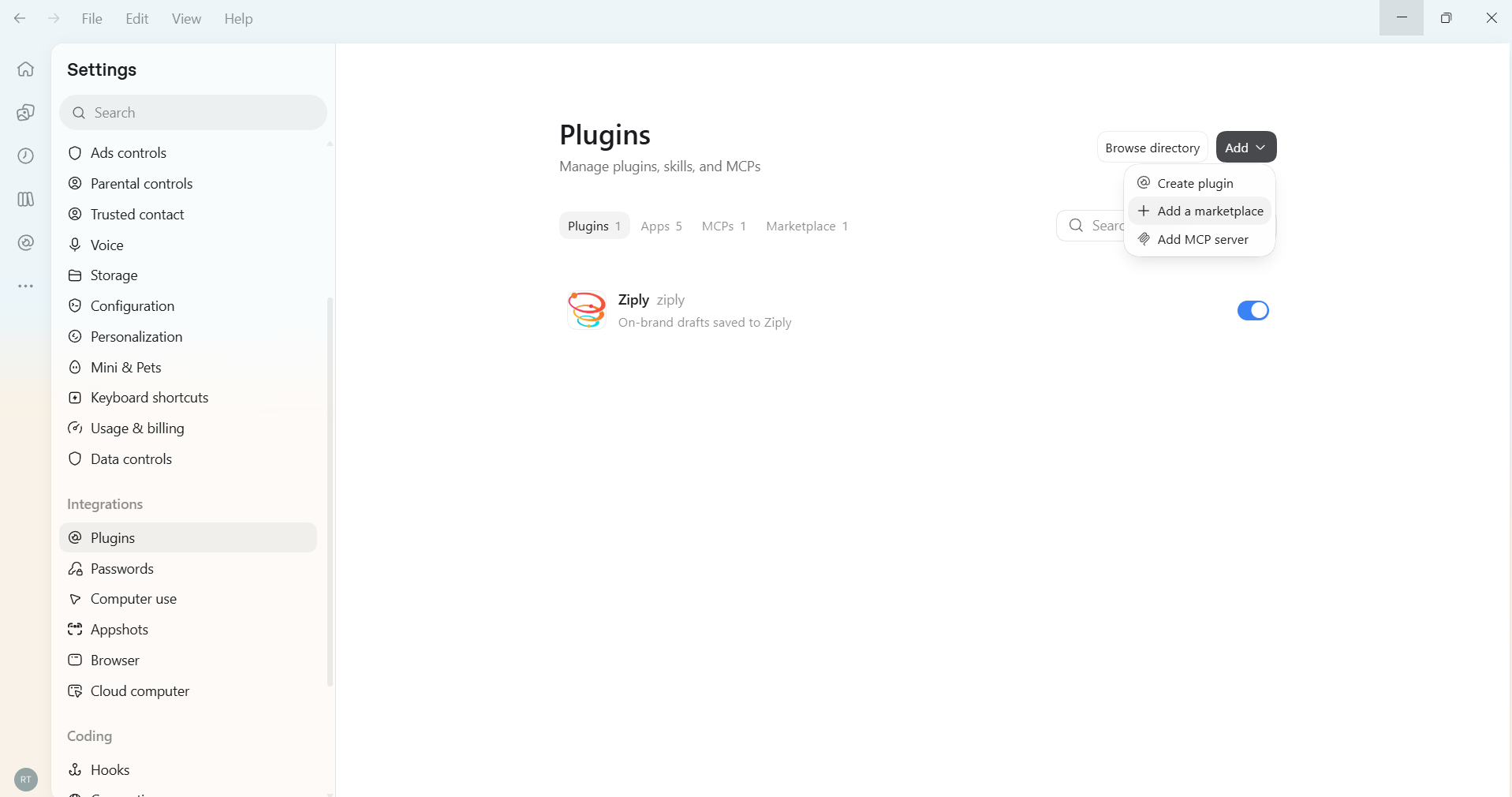Switch to the Marketplace tab
This screenshot has height=797, width=1512.
point(807,226)
